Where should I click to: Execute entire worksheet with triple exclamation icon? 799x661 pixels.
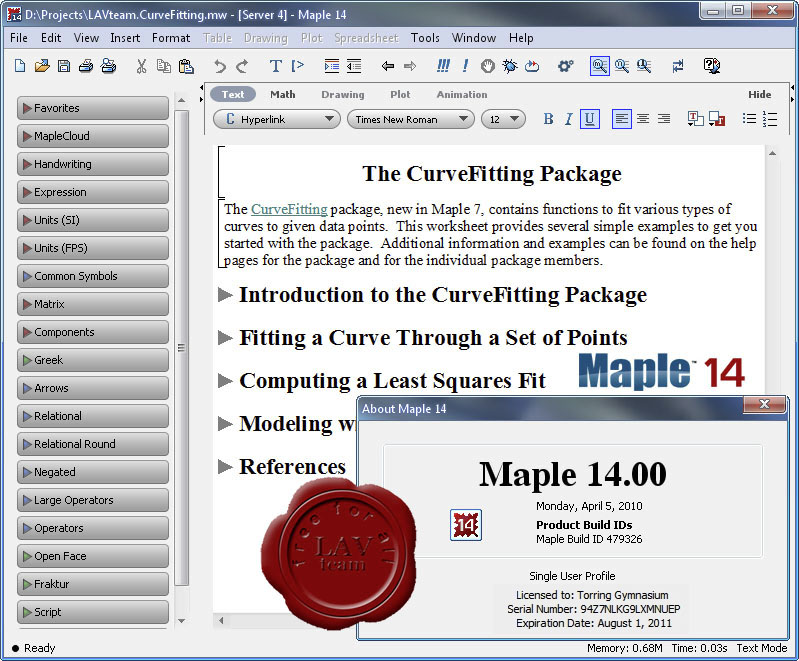tap(443, 66)
